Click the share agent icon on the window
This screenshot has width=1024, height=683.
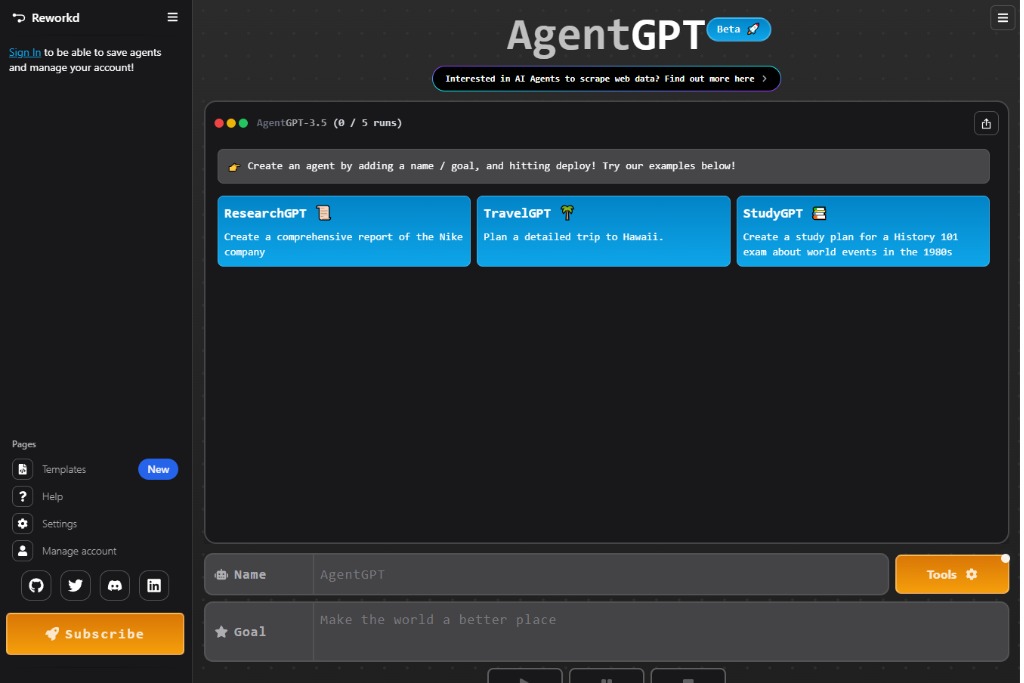pos(985,122)
